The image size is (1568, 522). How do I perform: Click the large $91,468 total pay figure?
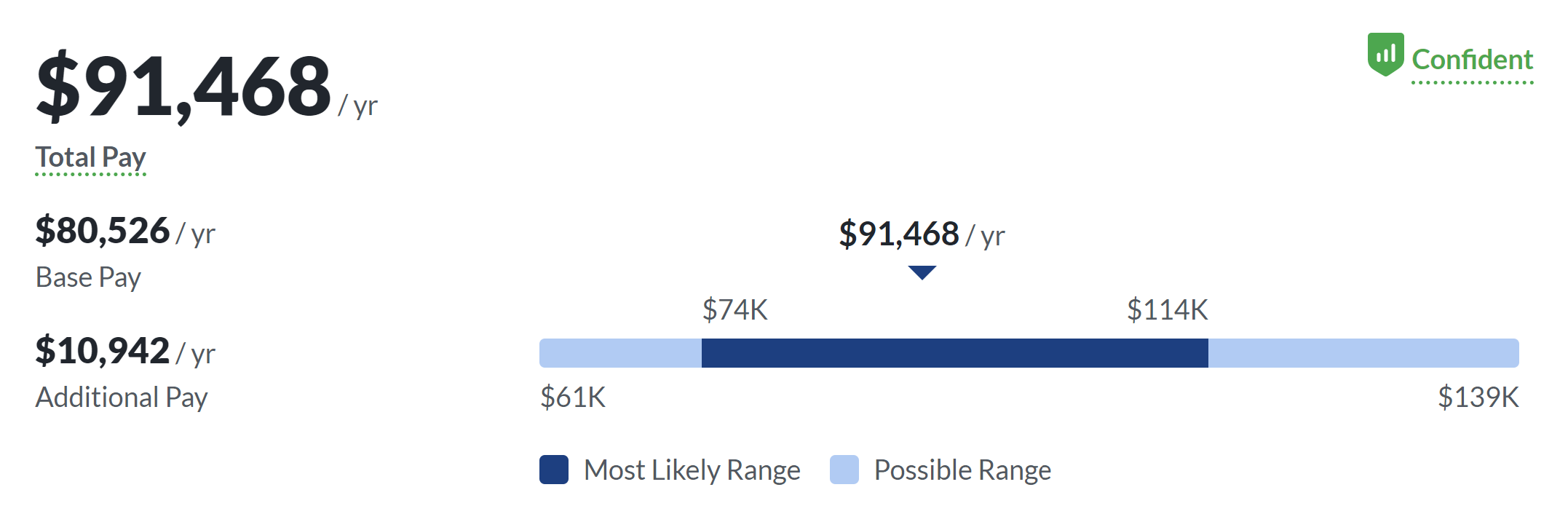[x=184, y=87]
